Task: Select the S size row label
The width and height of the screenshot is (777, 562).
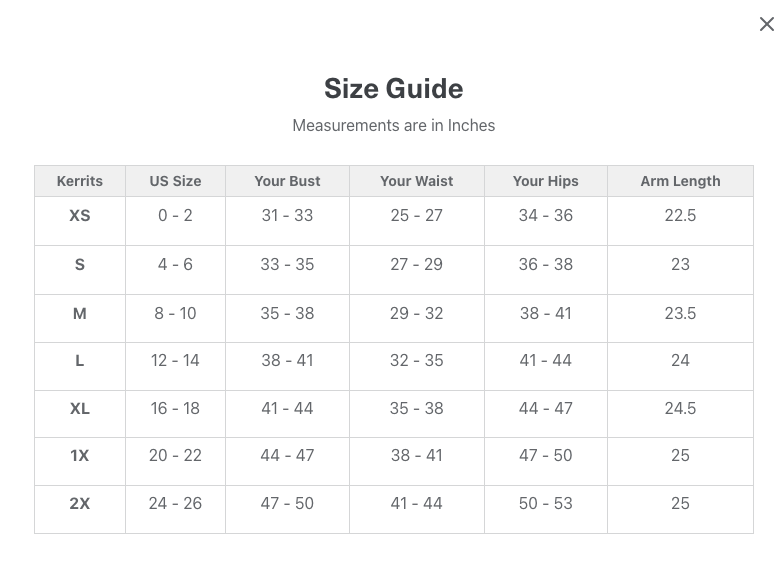Action: pos(80,265)
